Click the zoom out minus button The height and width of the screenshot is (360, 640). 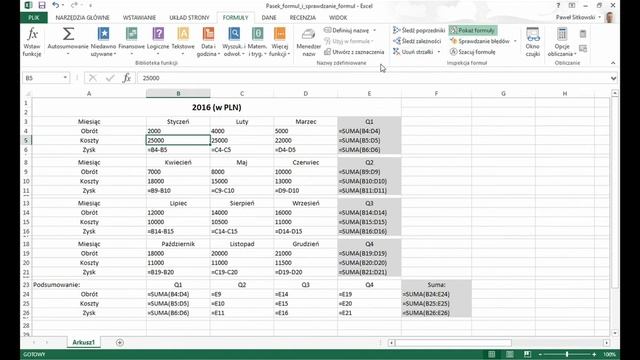click(540, 354)
